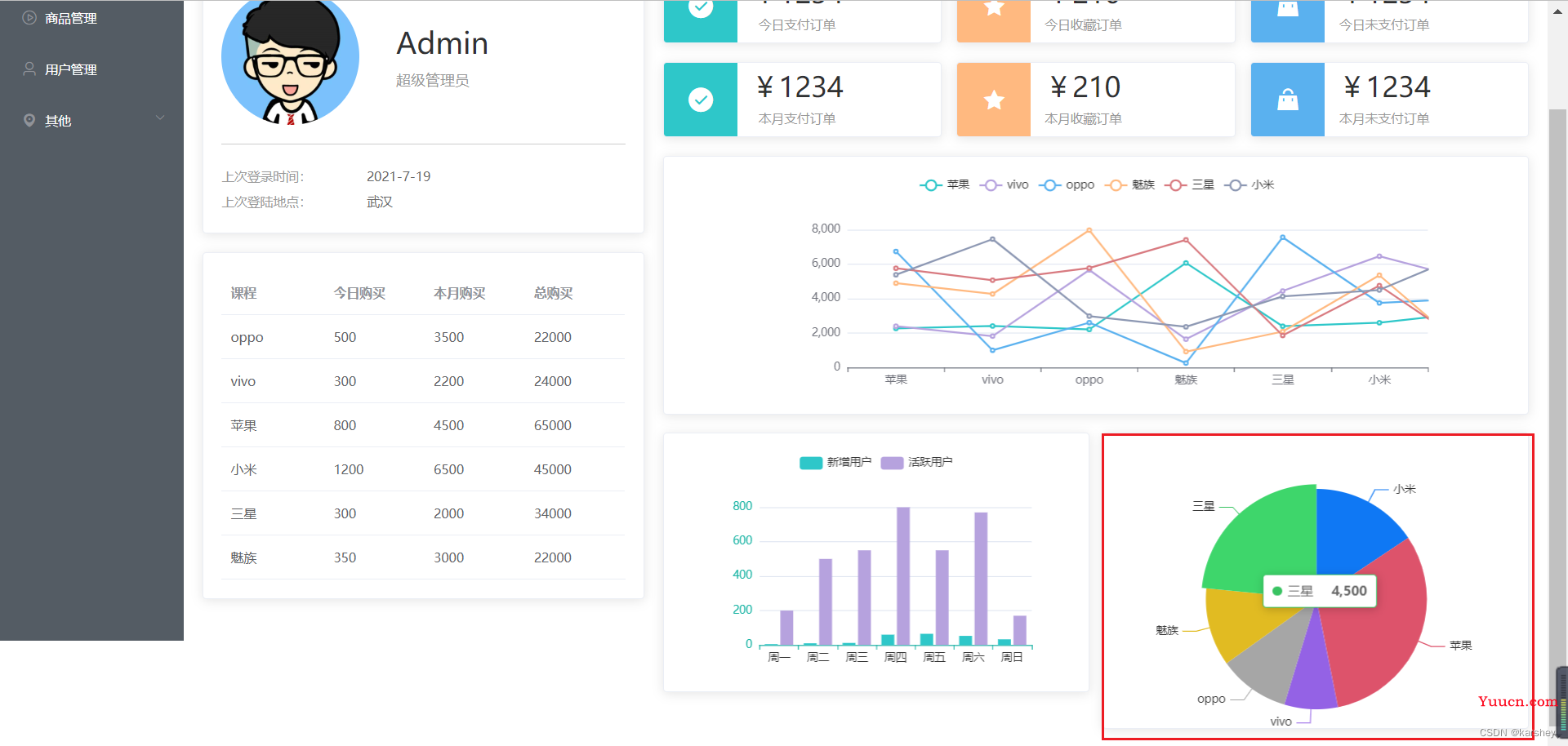Image resolution: width=1568 pixels, height=746 pixels.
Task: Open 用户管理 in the sidebar
Action: (91, 69)
